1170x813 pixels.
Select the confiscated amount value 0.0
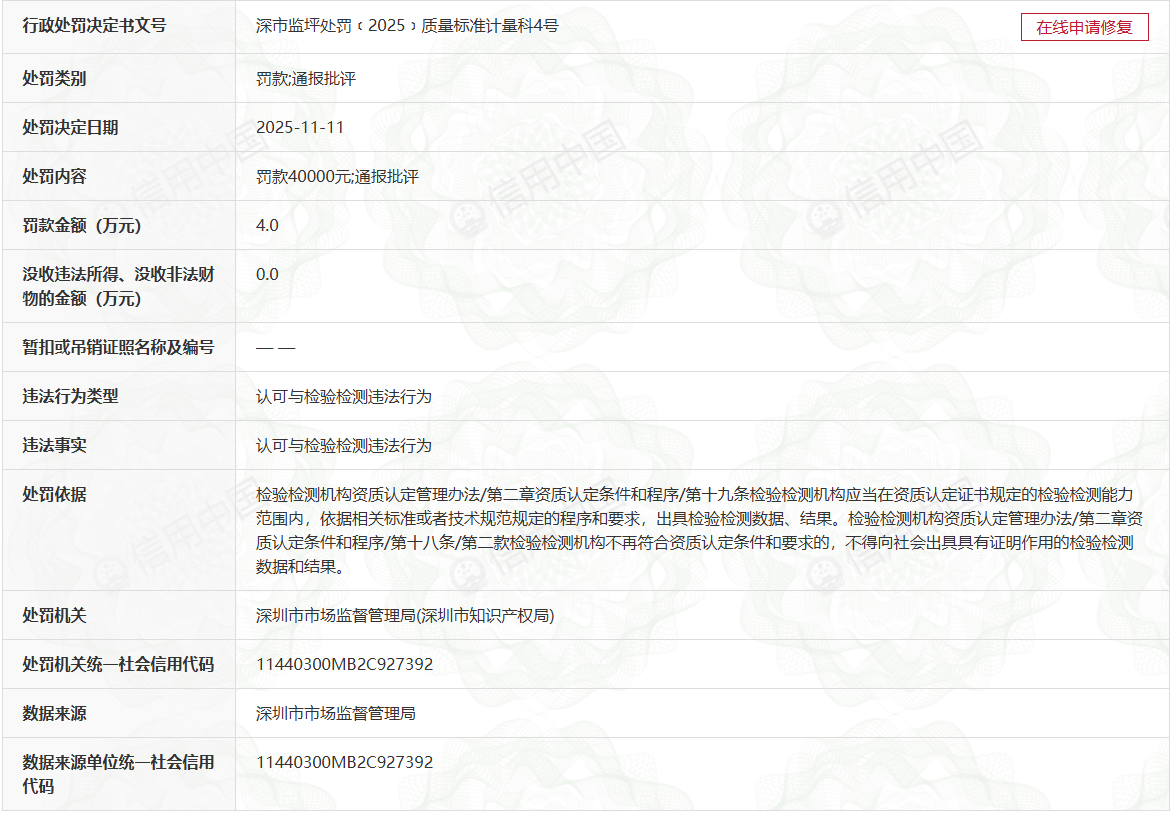click(x=267, y=274)
